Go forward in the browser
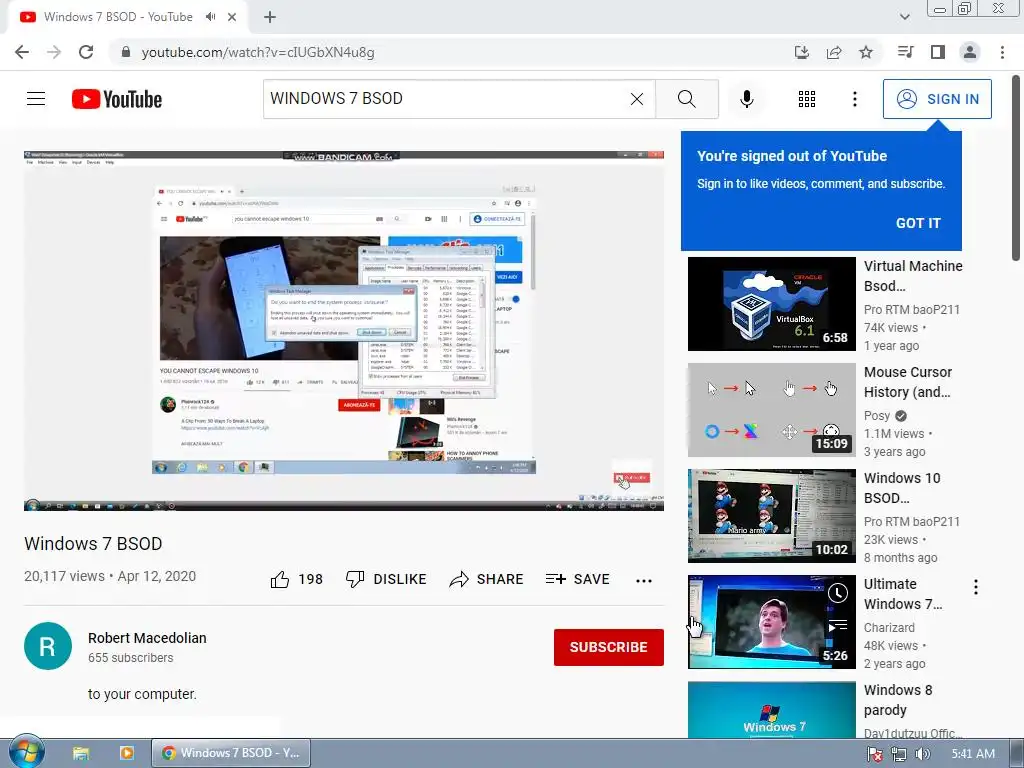 coord(54,52)
